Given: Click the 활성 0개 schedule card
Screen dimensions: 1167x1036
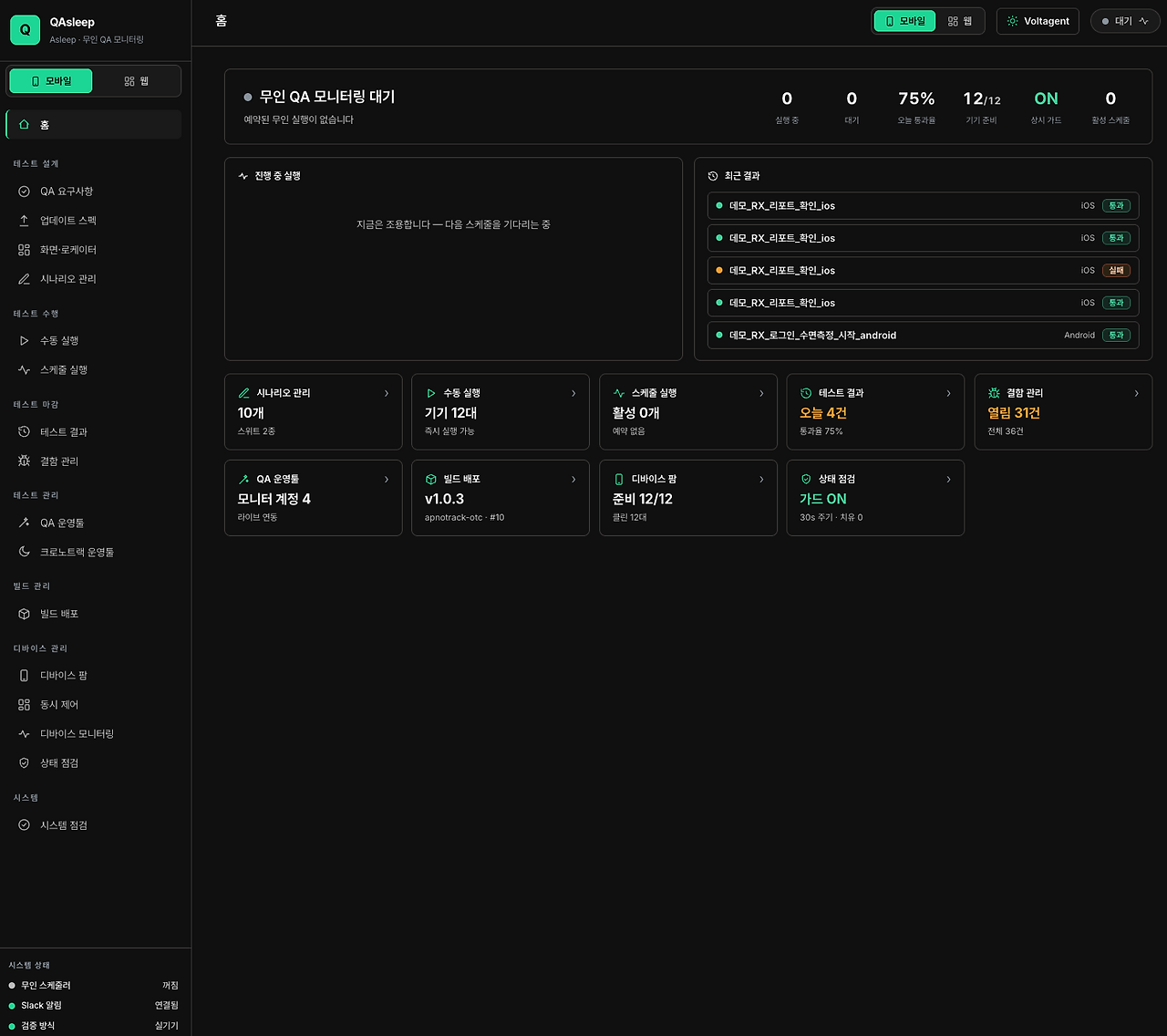Looking at the screenshot, I should pyautogui.click(x=688, y=412).
